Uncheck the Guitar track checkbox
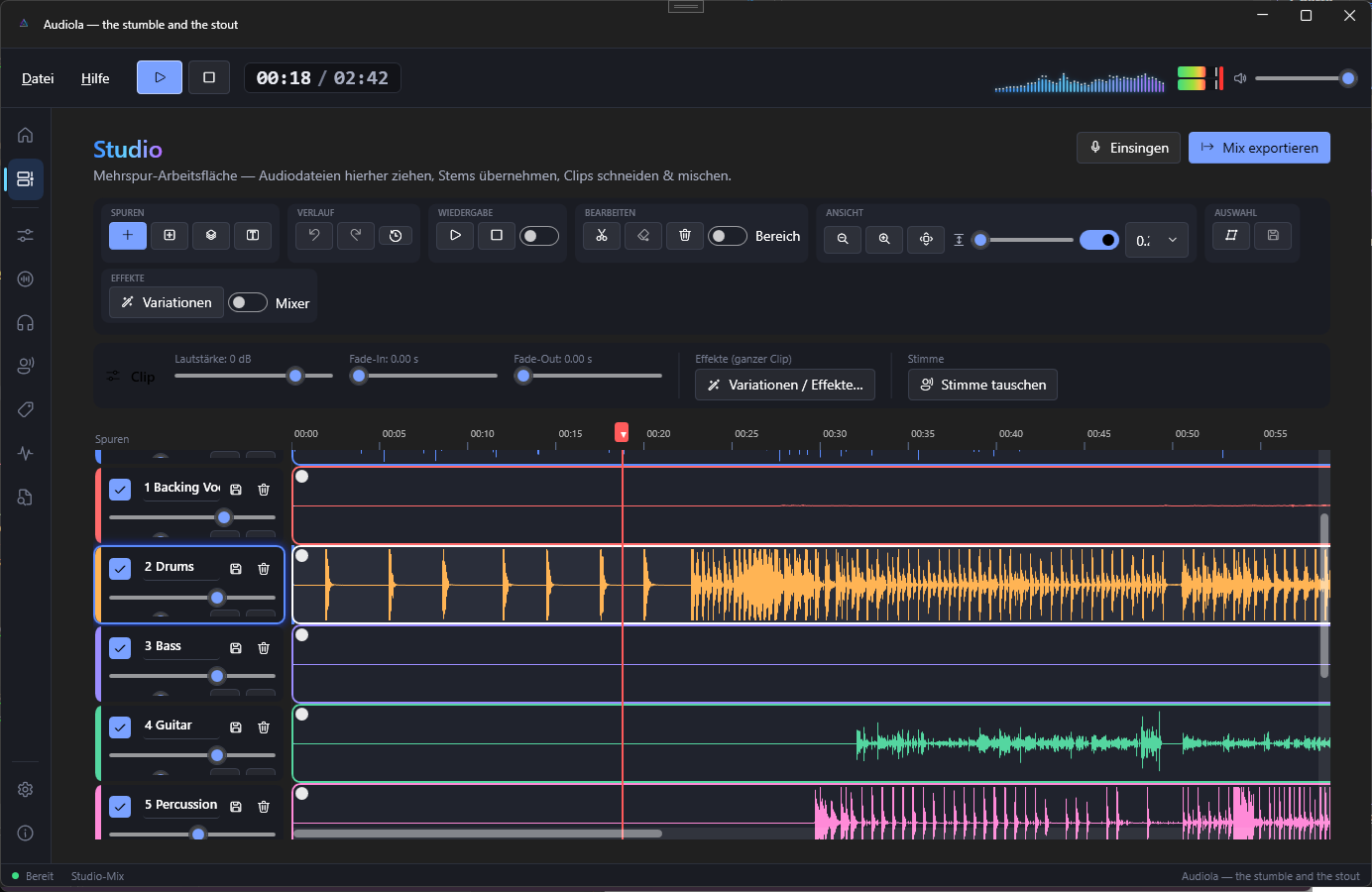This screenshot has height=892, width=1372. coord(120,727)
